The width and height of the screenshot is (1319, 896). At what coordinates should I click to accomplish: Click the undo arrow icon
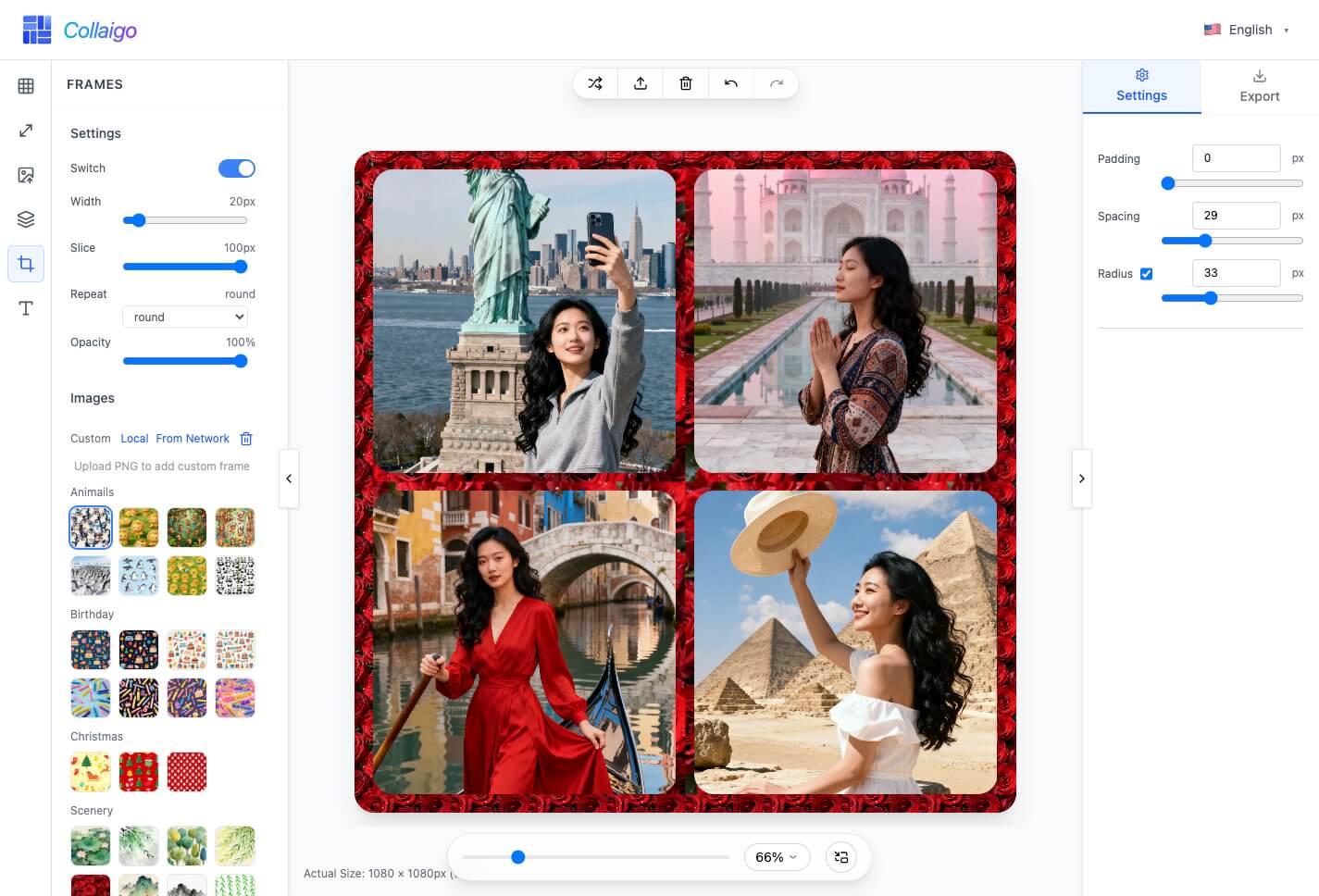coord(731,83)
